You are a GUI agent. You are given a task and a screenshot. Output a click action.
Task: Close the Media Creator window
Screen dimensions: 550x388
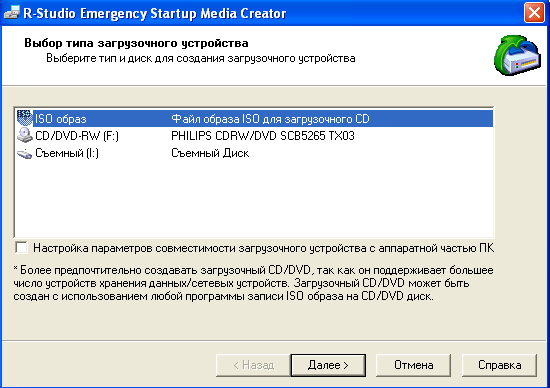click(534, 13)
